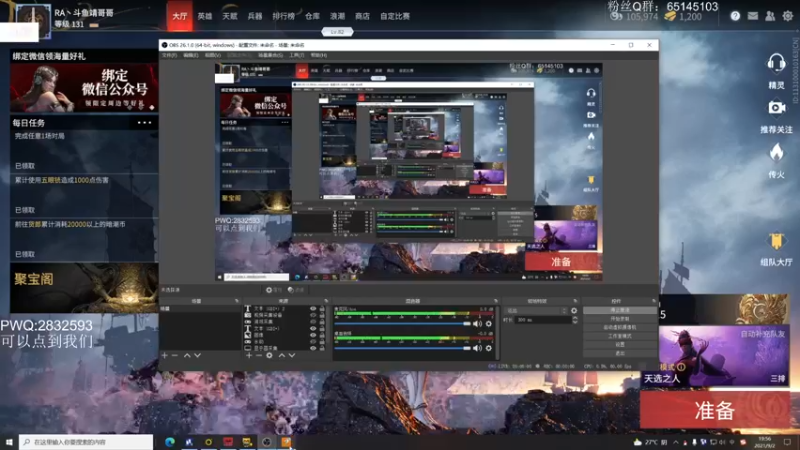This screenshot has height=450, width=800.
Task: Open the OBS 设置 button in controls
Action: 619,345
